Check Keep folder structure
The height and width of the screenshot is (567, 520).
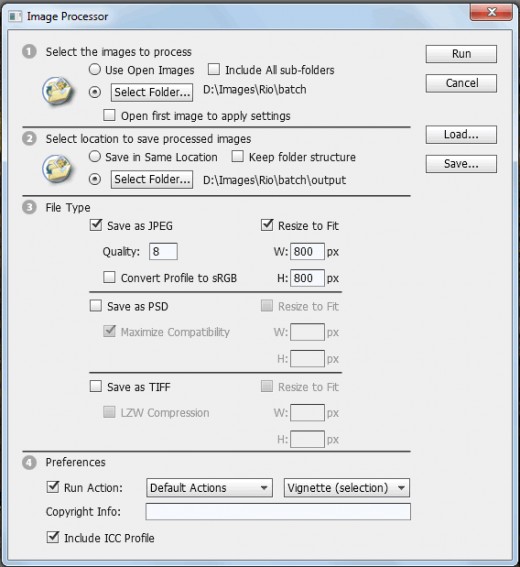click(x=237, y=156)
